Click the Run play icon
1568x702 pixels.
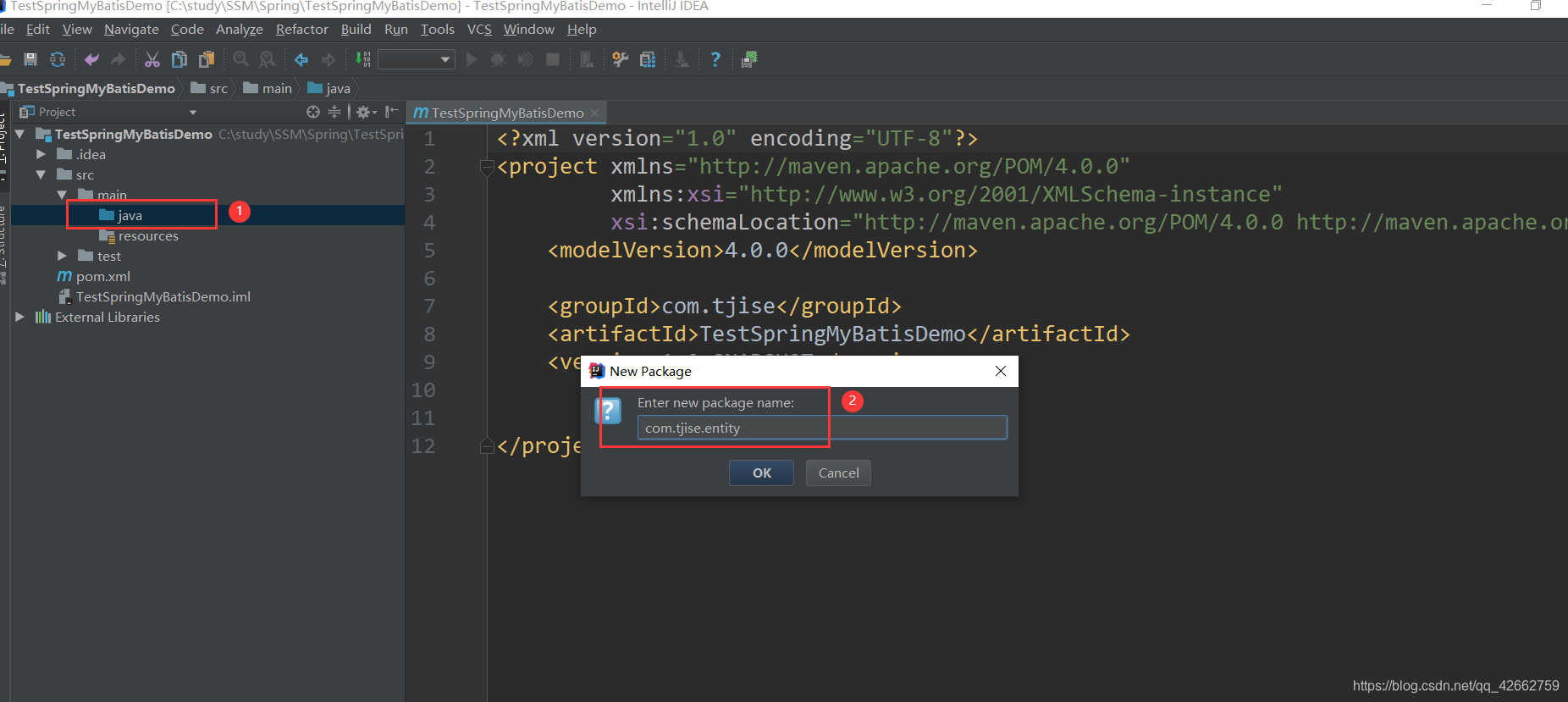coord(472,59)
